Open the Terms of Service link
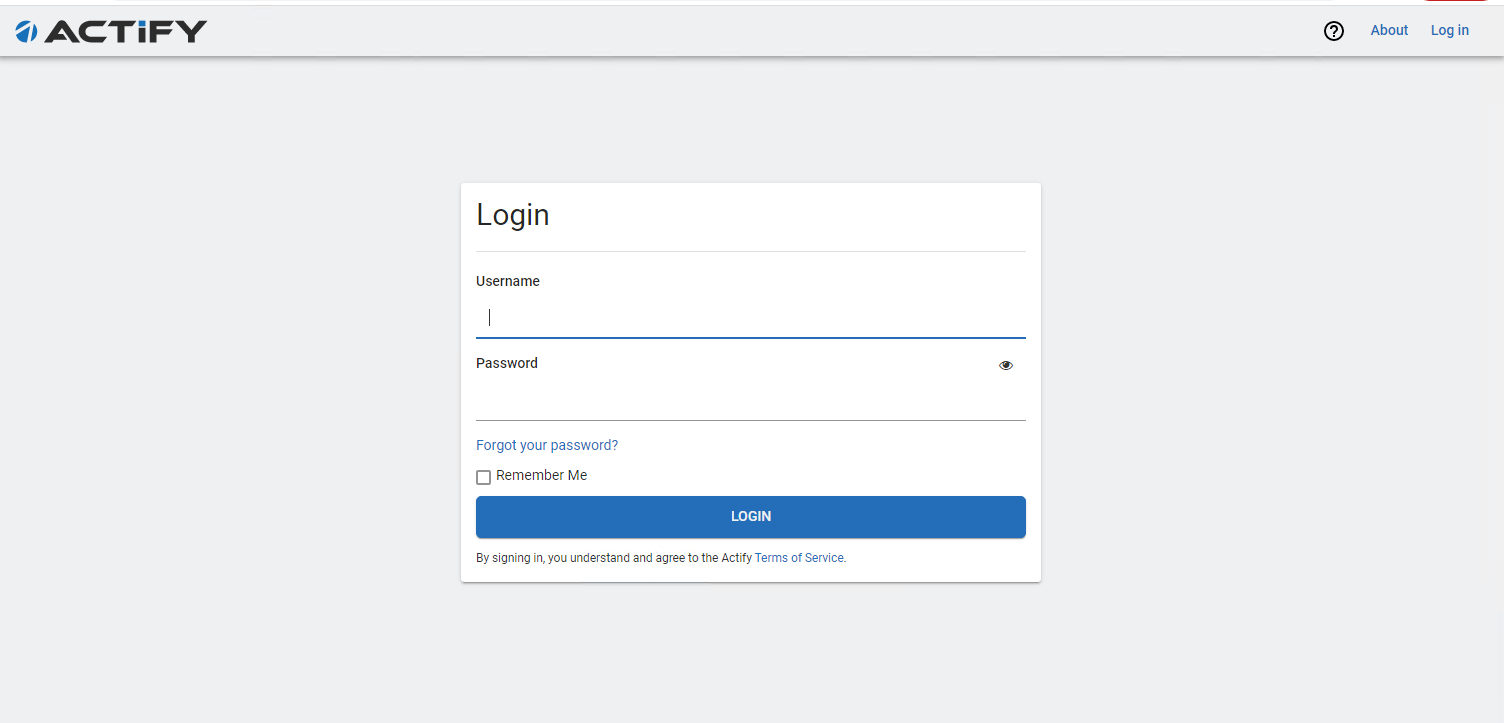The image size is (1504, 723). pyautogui.click(x=799, y=558)
